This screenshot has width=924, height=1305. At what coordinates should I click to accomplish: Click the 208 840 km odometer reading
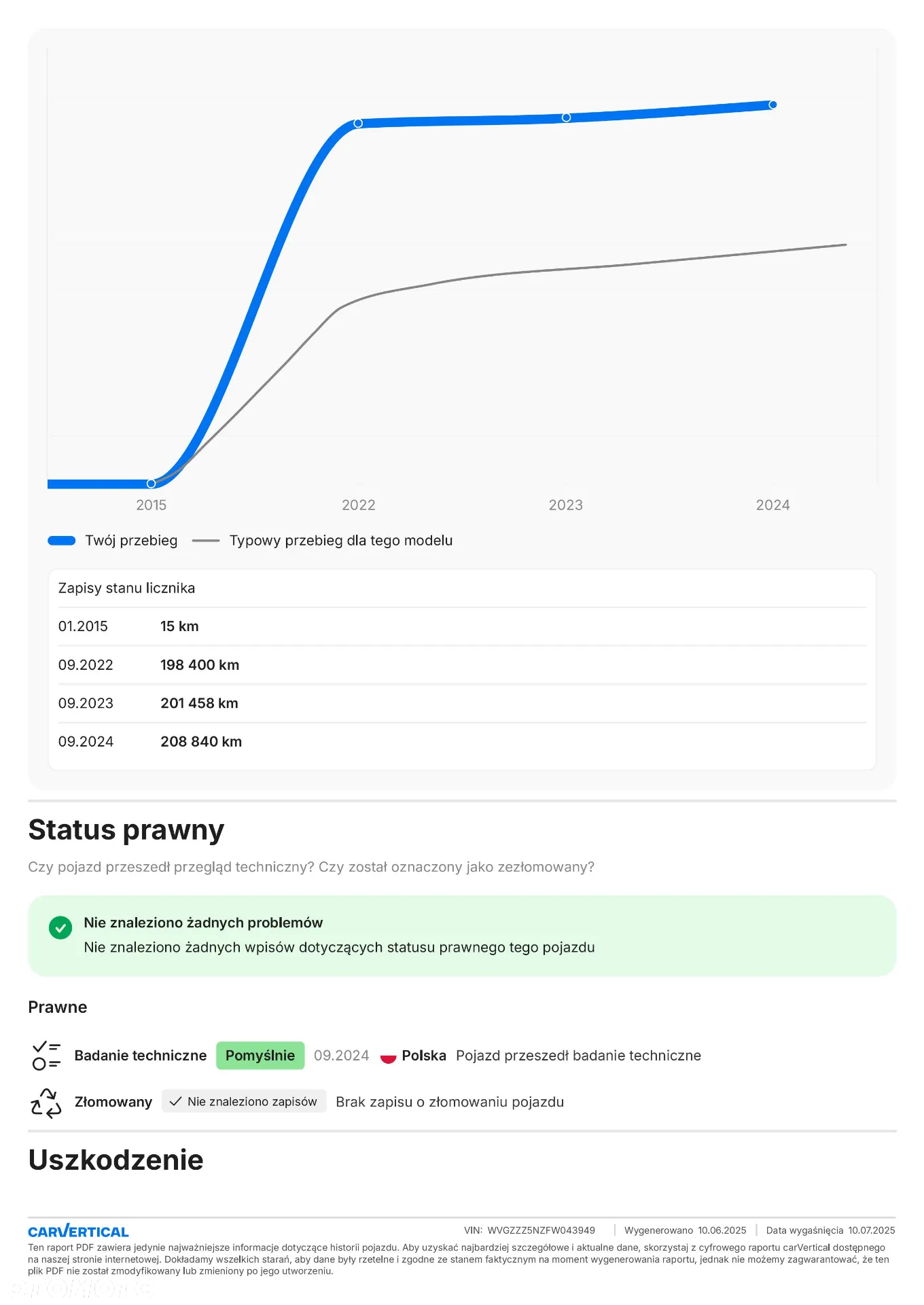click(201, 742)
